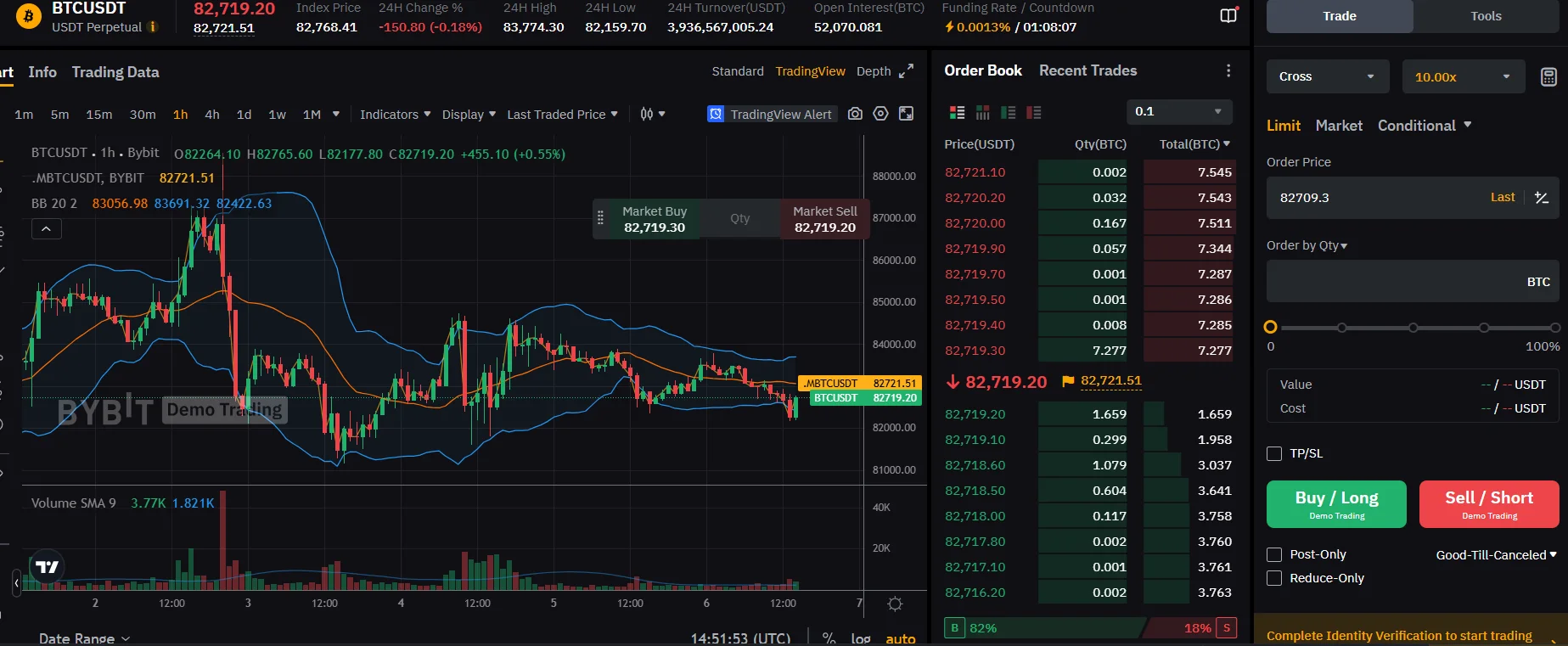Click the funding rate lightning icon

949,27
